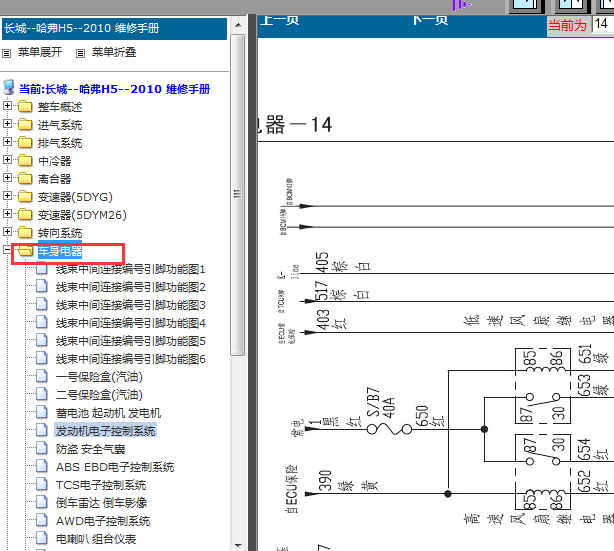Click the 变速器(5DYG) folder icon

point(25,196)
